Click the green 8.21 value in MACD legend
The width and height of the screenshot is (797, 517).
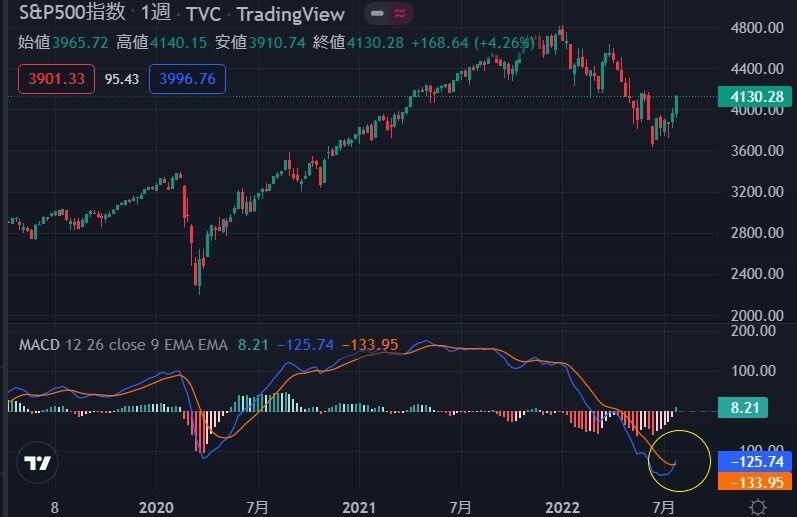coord(253,345)
